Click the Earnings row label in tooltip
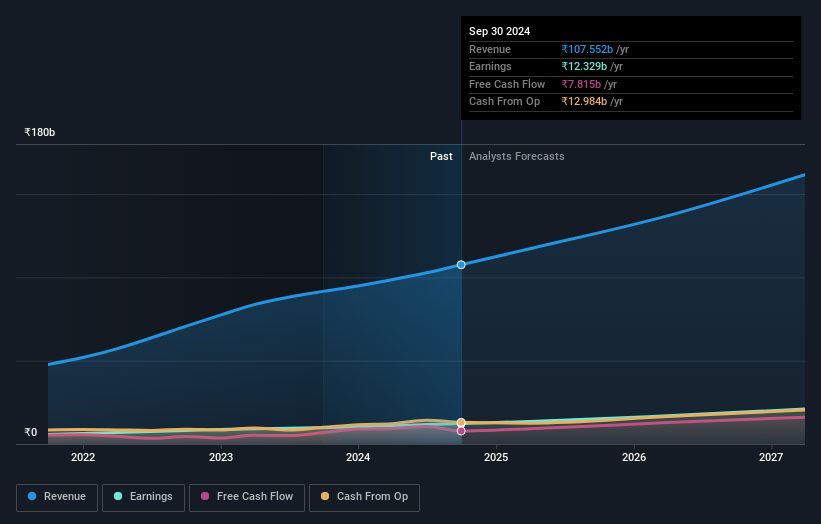This screenshot has width=821, height=524. pos(490,66)
